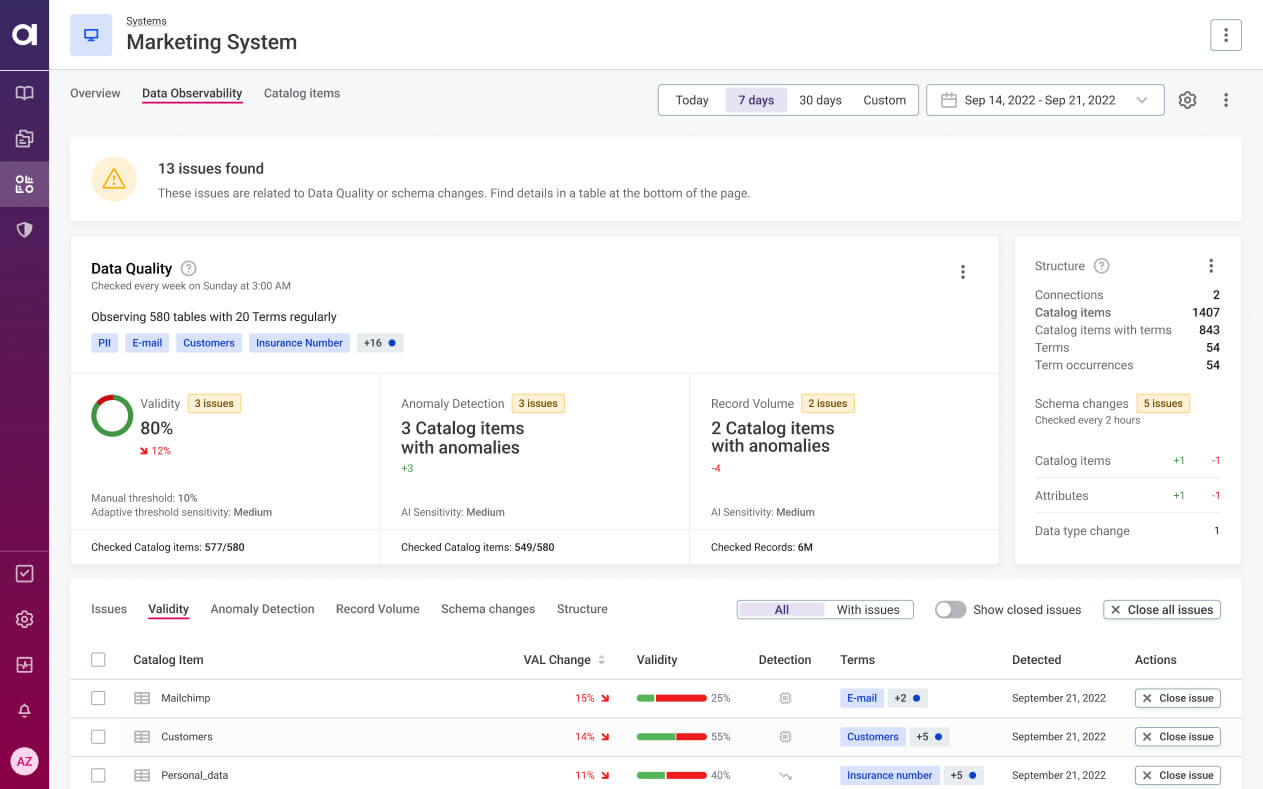Toggle Show closed issues switch
The width and height of the screenshot is (1263, 789).
[x=949, y=609]
